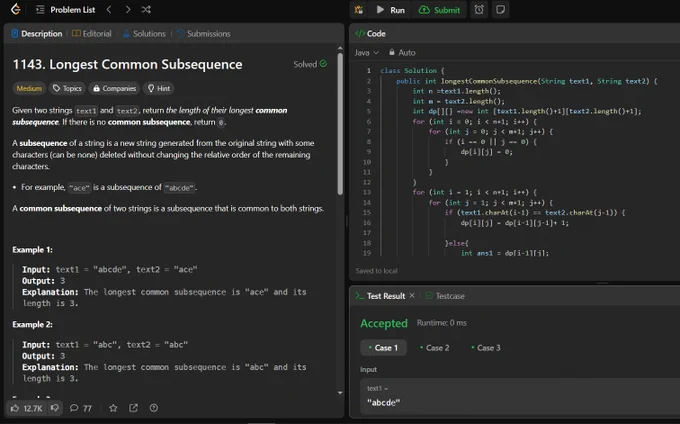This screenshot has width=680, height=424.
Task: Click the "Accepted" result text
Action: coord(384,323)
